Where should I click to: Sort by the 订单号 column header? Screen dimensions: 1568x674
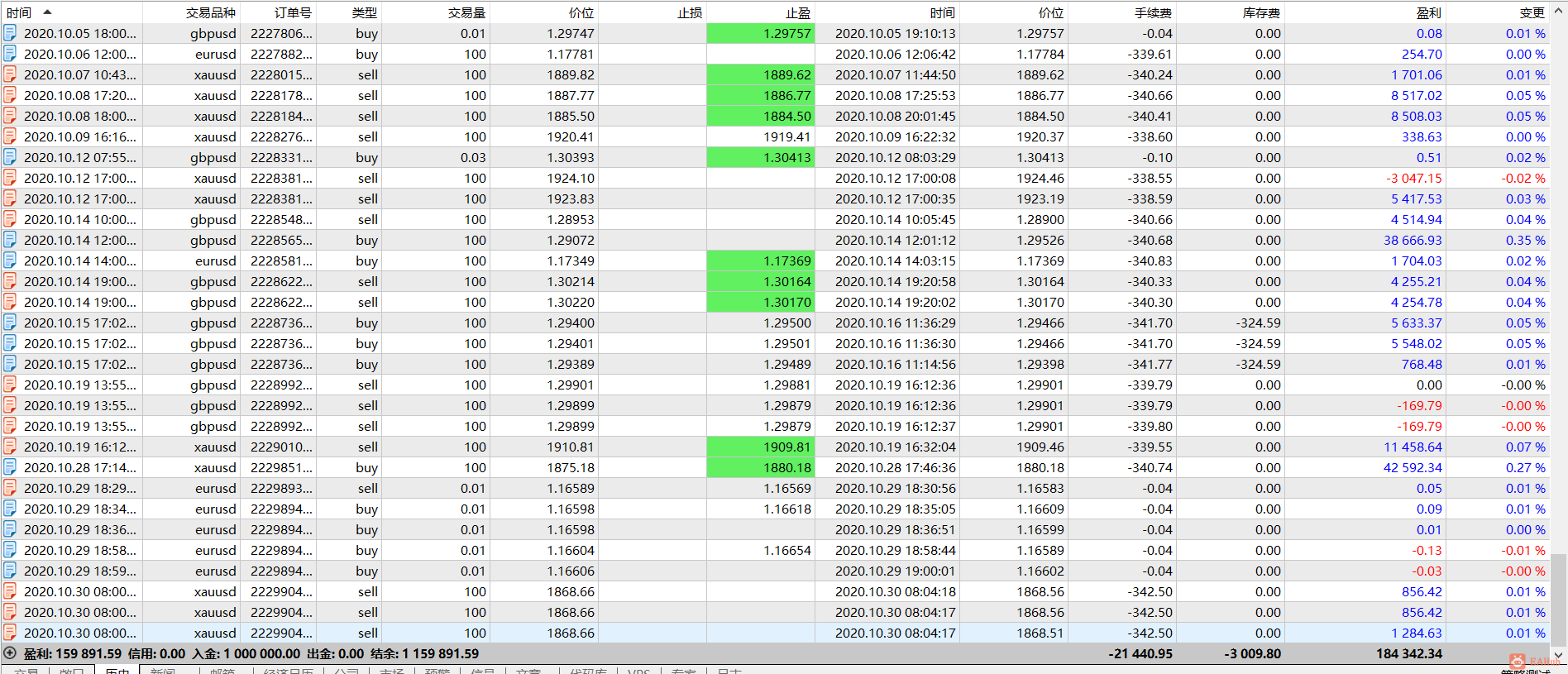pos(293,12)
